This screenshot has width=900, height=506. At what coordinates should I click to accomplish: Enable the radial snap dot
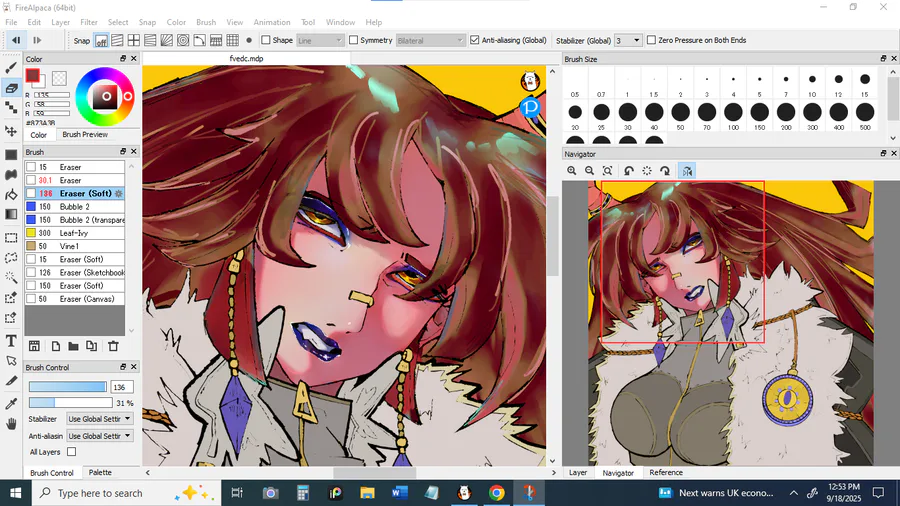[249, 40]
